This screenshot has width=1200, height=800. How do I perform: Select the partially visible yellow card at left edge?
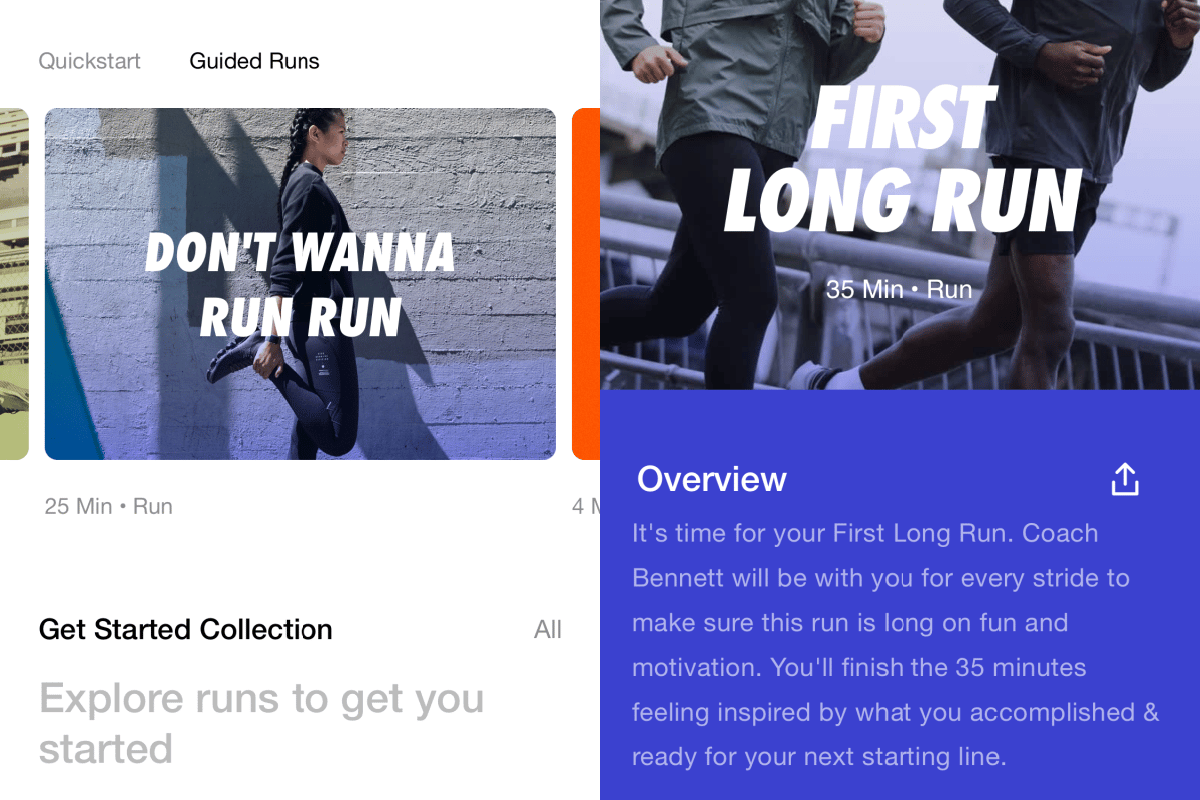(14, 284)
